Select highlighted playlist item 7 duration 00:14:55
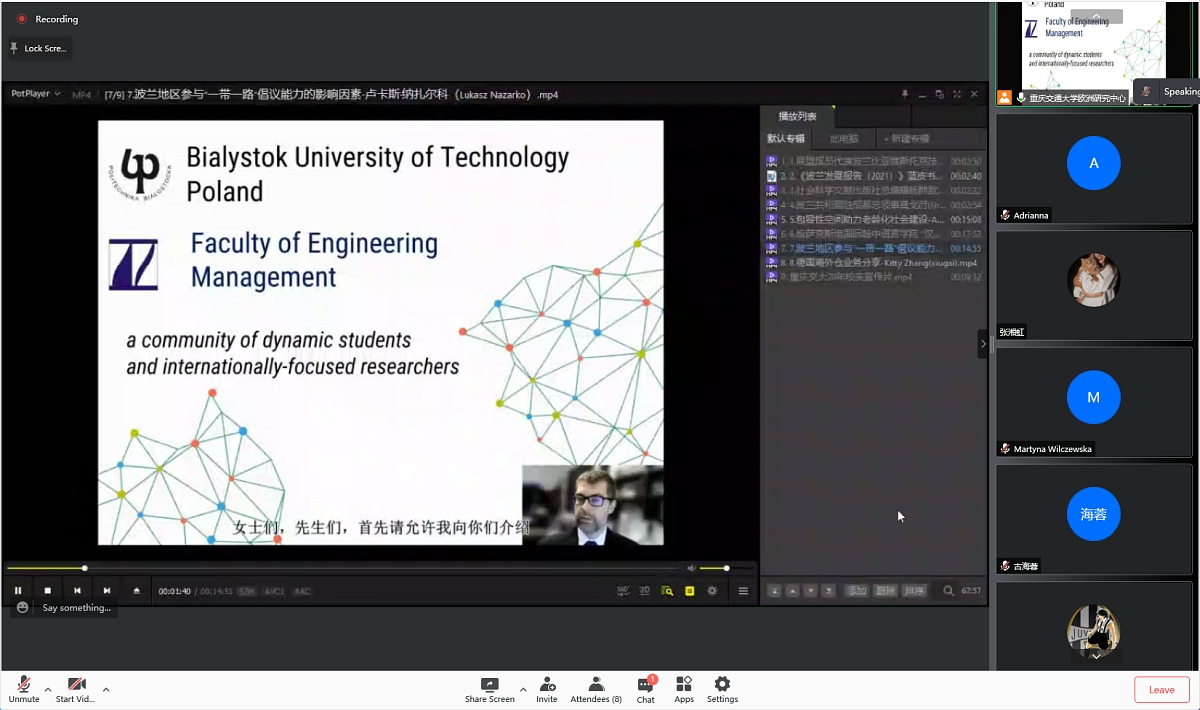The image size is (1200, 710). pyautogui.click(x=874, y=248)
